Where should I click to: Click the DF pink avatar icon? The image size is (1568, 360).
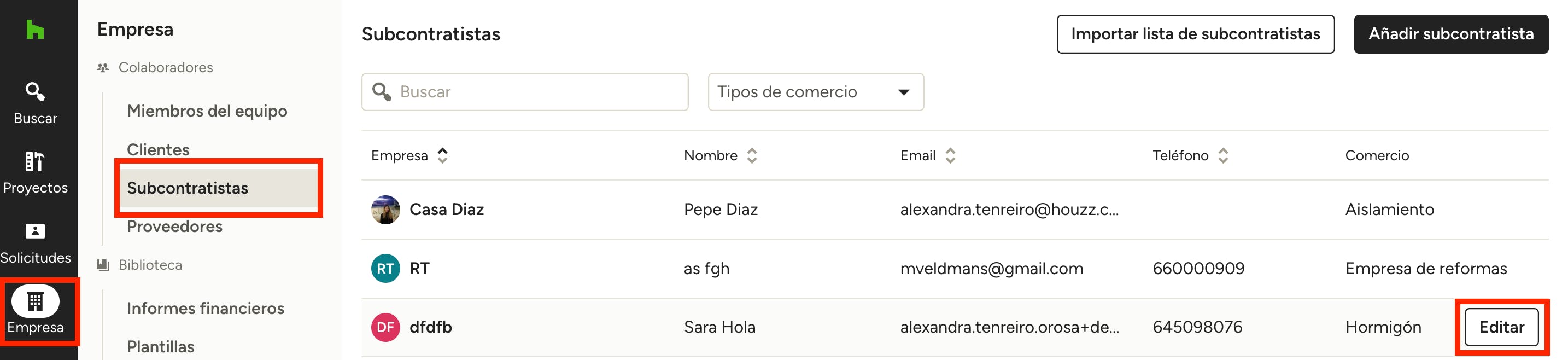385,328
